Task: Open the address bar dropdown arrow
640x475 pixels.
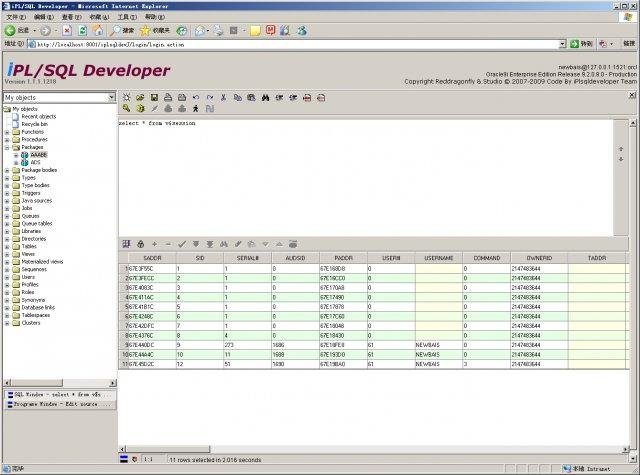Action: pos(562,44)
